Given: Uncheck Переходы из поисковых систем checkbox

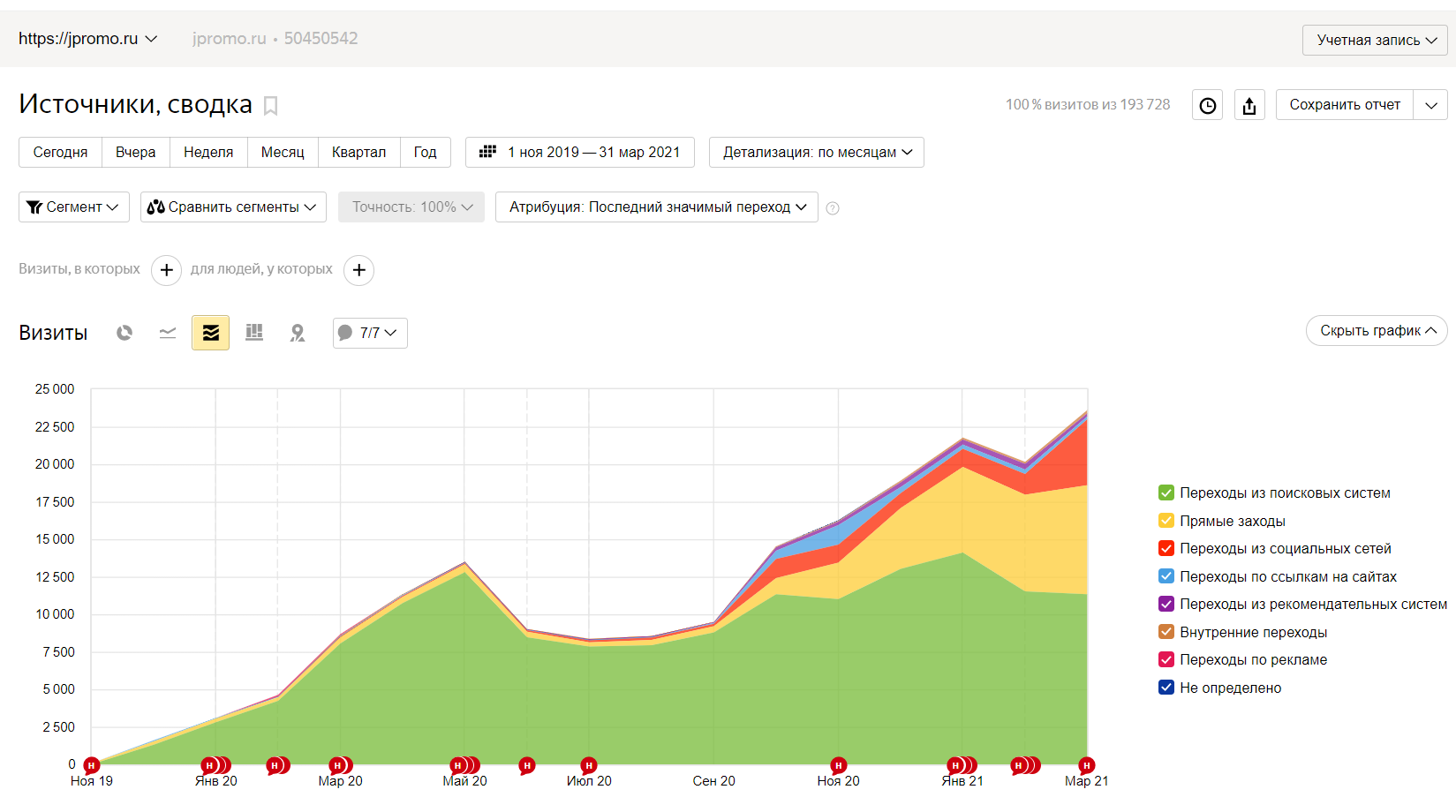Looking at the screenshot, I should point(1166,492).
